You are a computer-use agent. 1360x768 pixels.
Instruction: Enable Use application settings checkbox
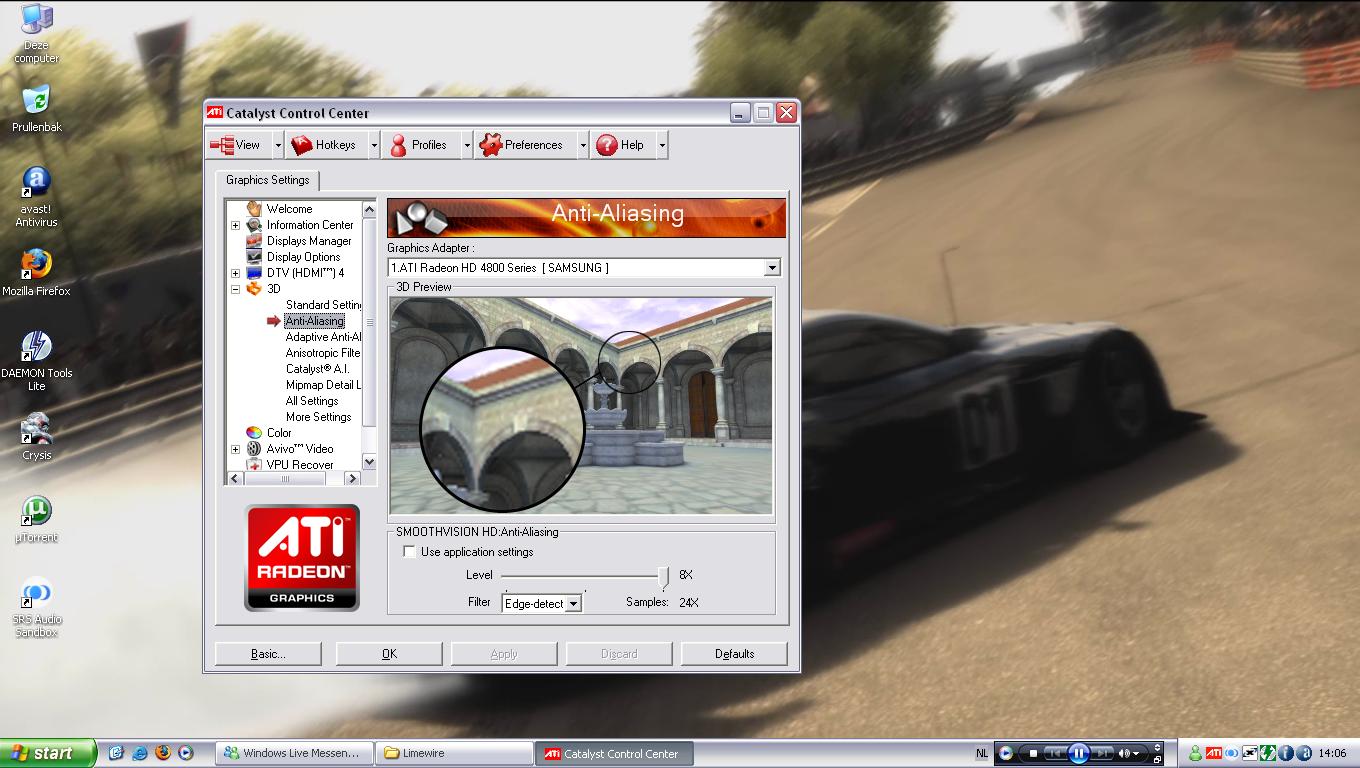tap(409, 552)
